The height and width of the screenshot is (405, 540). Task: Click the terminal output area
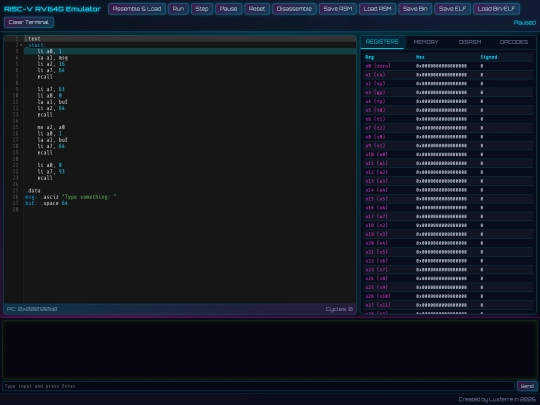click(270, 350)
